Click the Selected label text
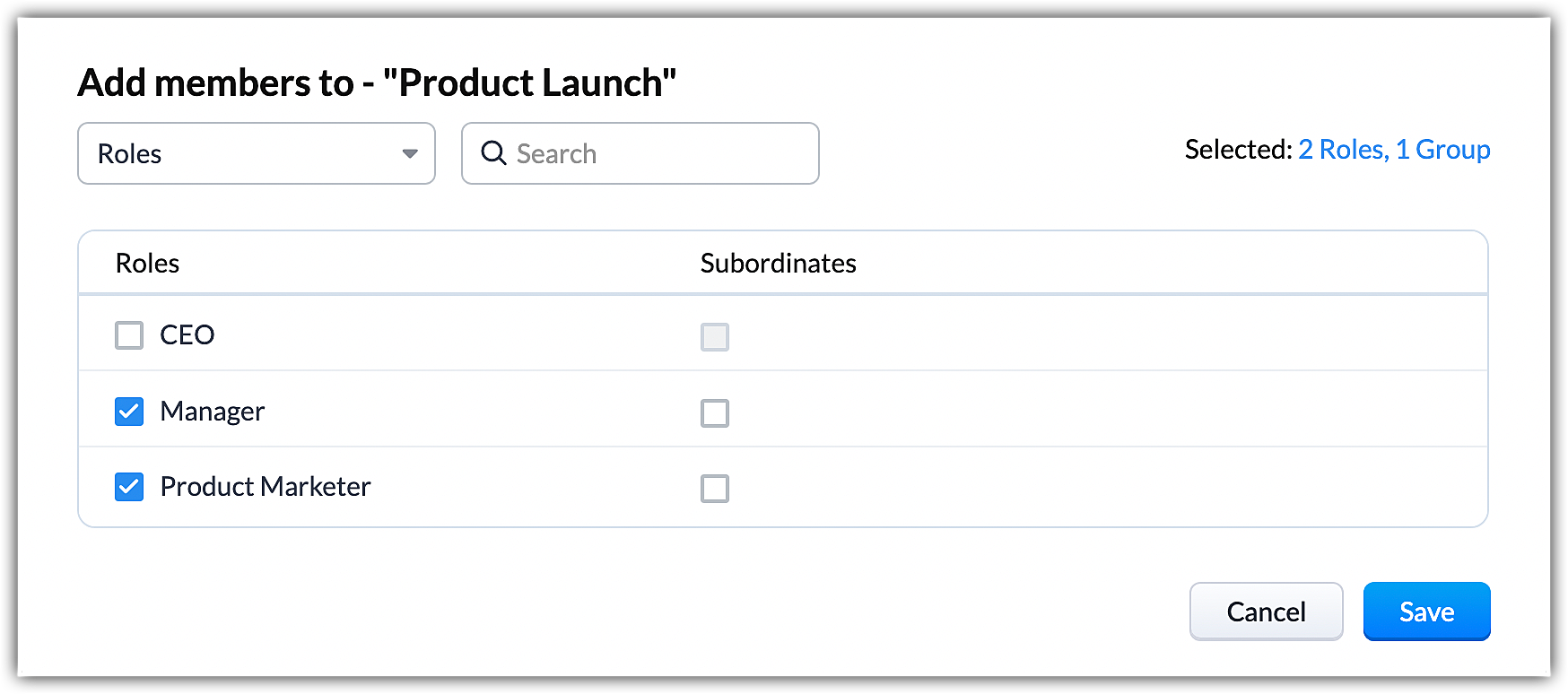1568x694 pixels. coord(1237,149)
